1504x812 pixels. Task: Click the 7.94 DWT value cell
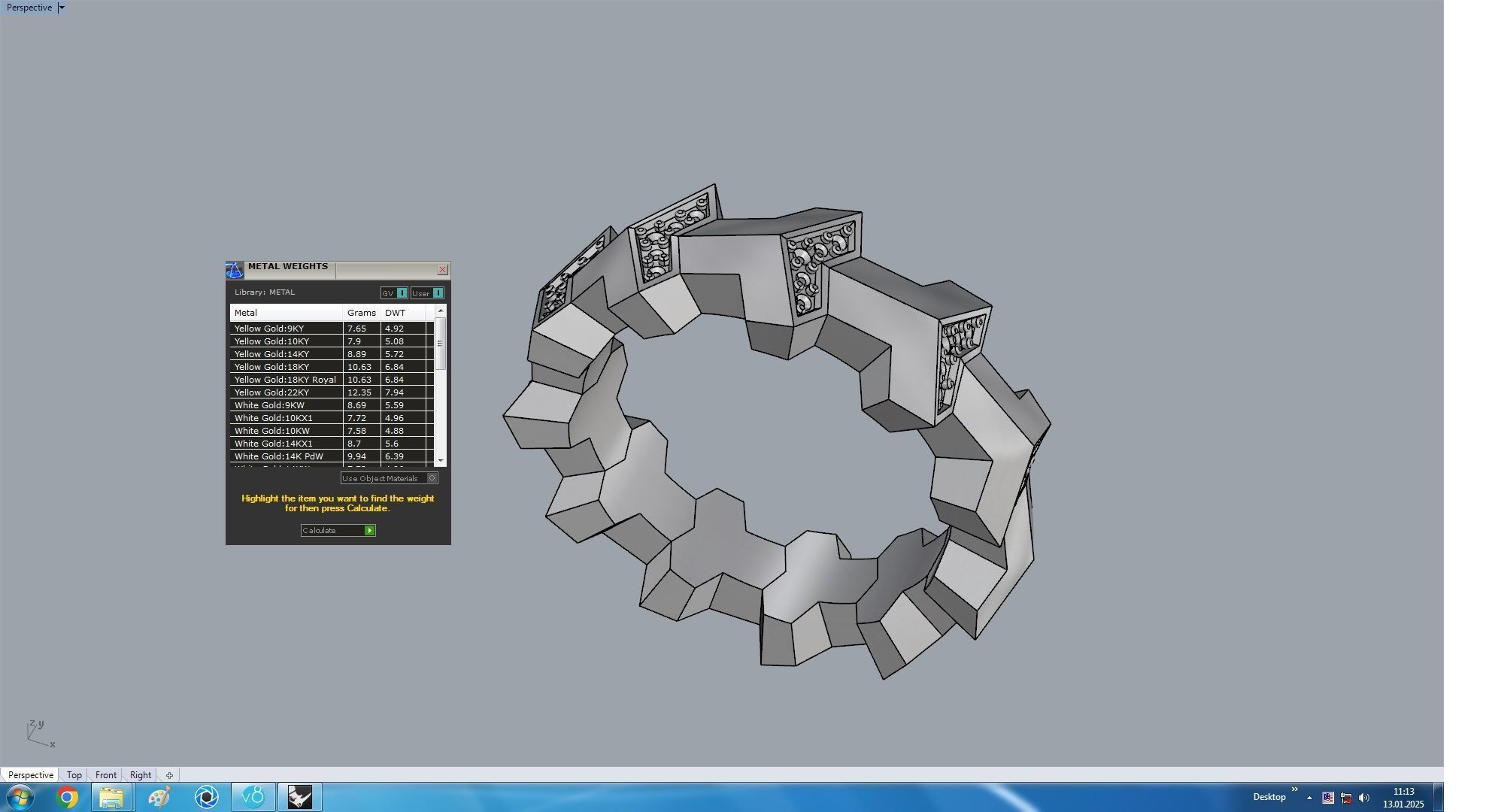(x=403, y=392)
